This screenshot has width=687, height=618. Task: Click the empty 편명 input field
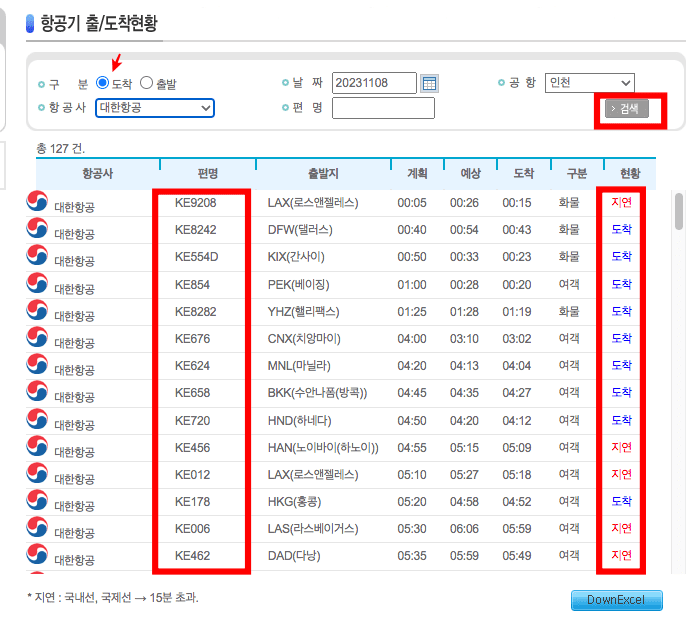tap(383, 108)
